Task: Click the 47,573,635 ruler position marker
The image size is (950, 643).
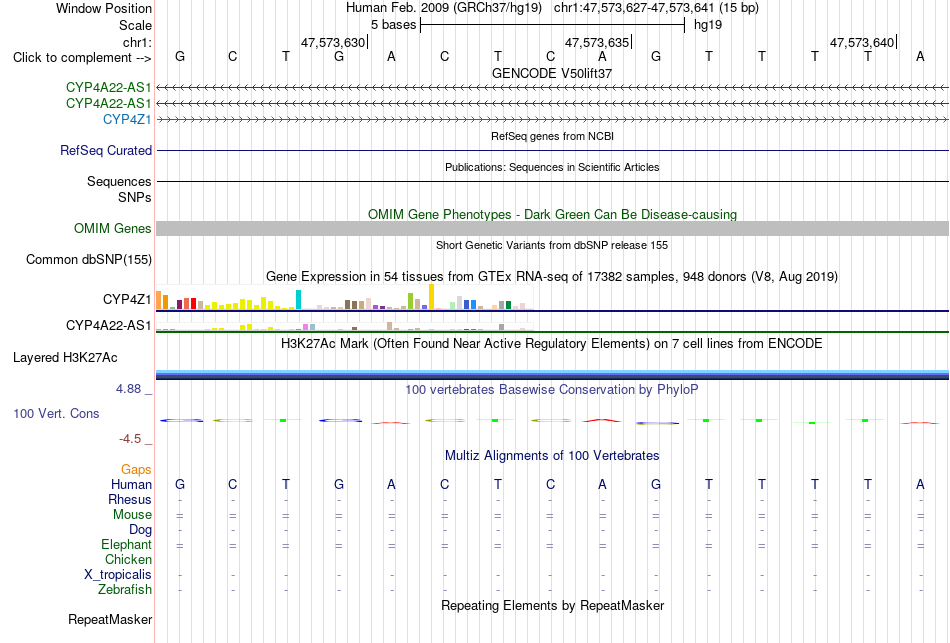Action: (x=598, y=42)
